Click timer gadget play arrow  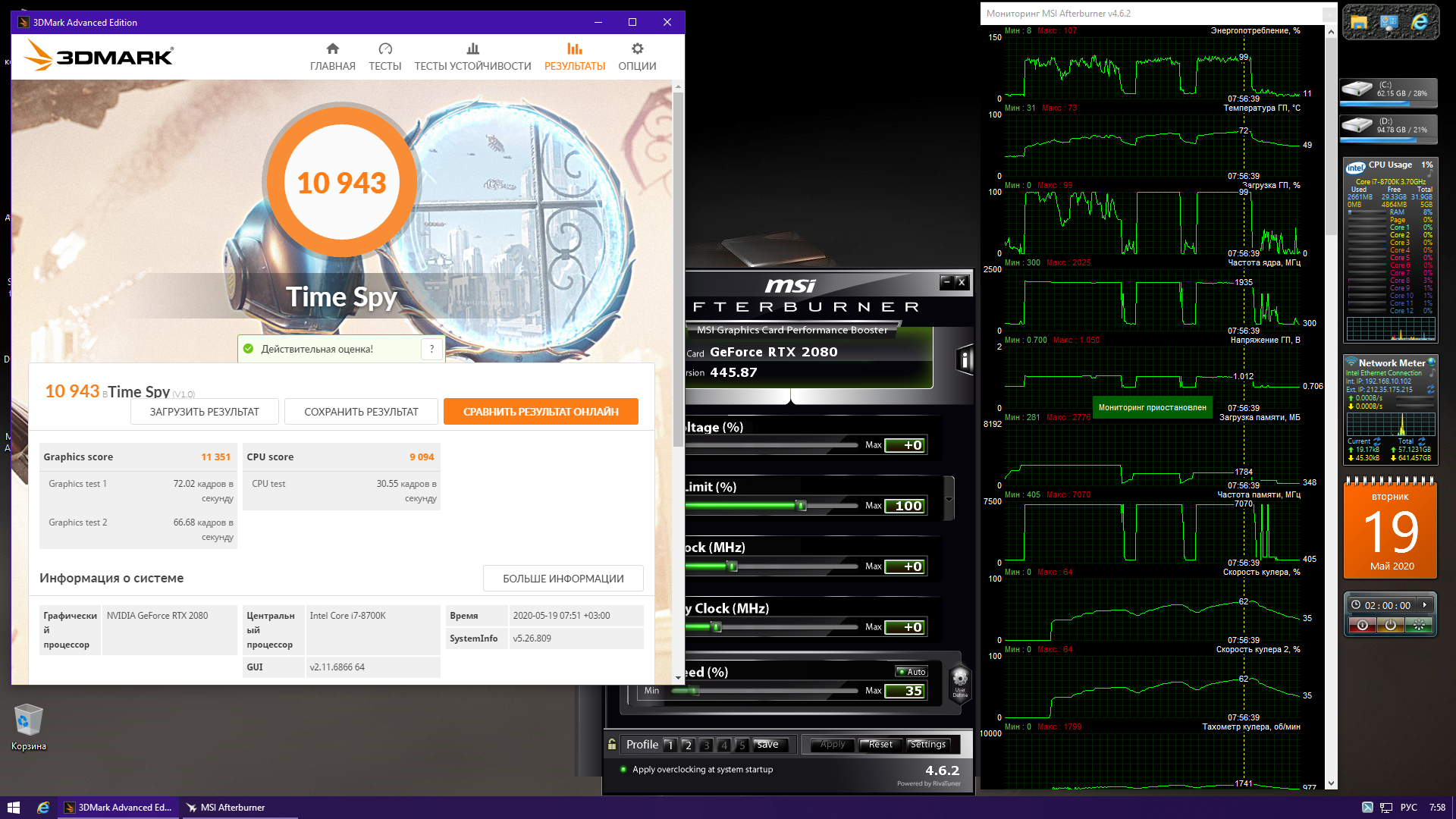pyautogui.click(x=1425, y=604)
